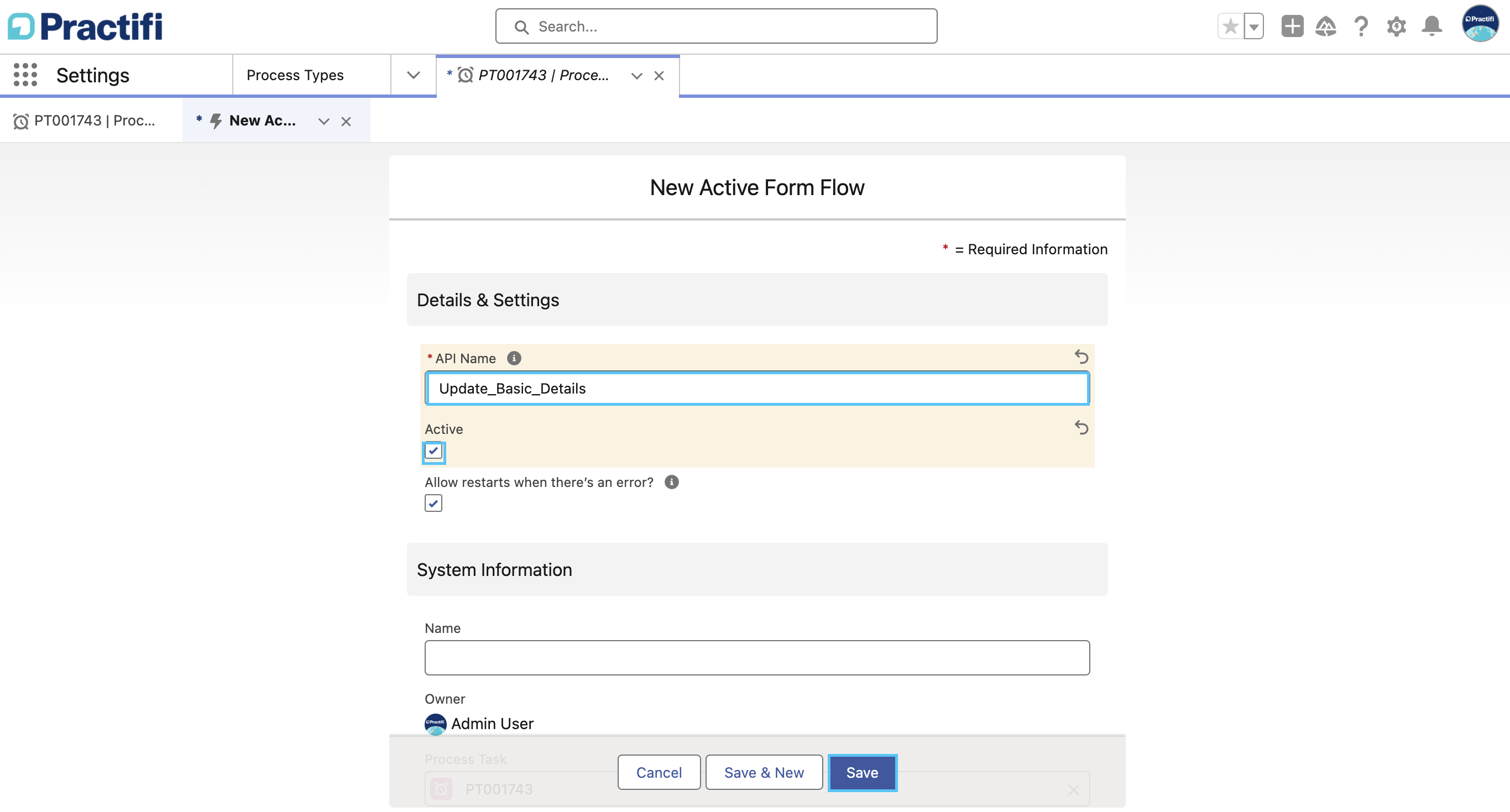Click the Settings app name

coord(93,76)
